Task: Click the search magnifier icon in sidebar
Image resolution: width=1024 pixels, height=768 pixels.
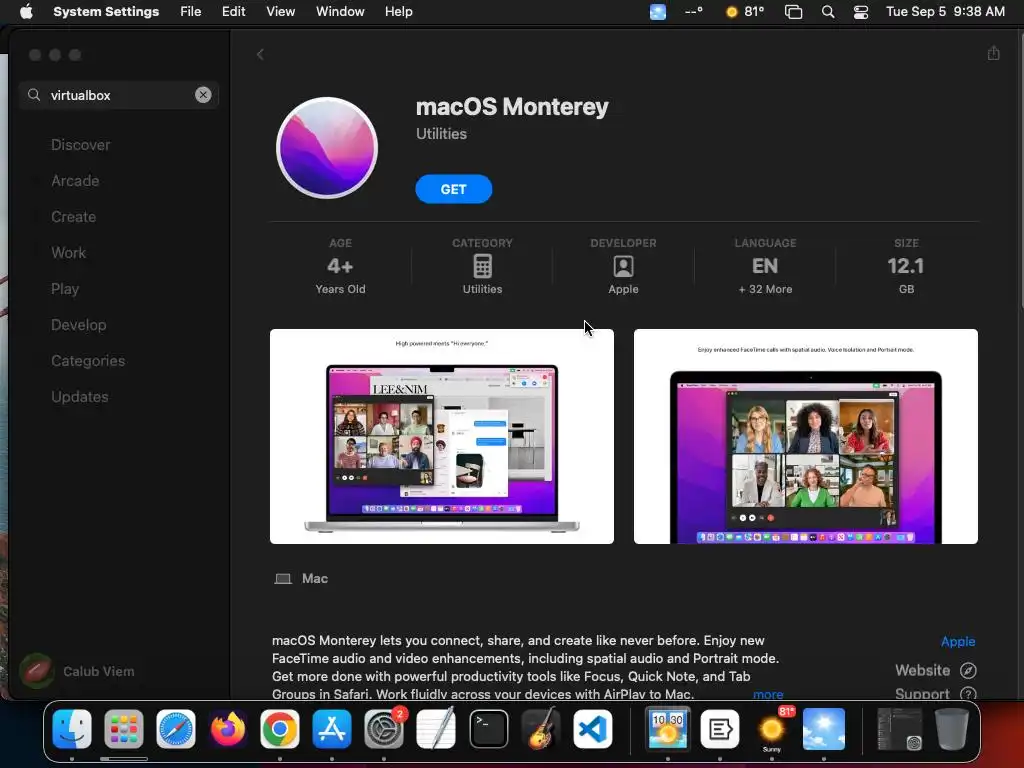Action: [33, 95]
